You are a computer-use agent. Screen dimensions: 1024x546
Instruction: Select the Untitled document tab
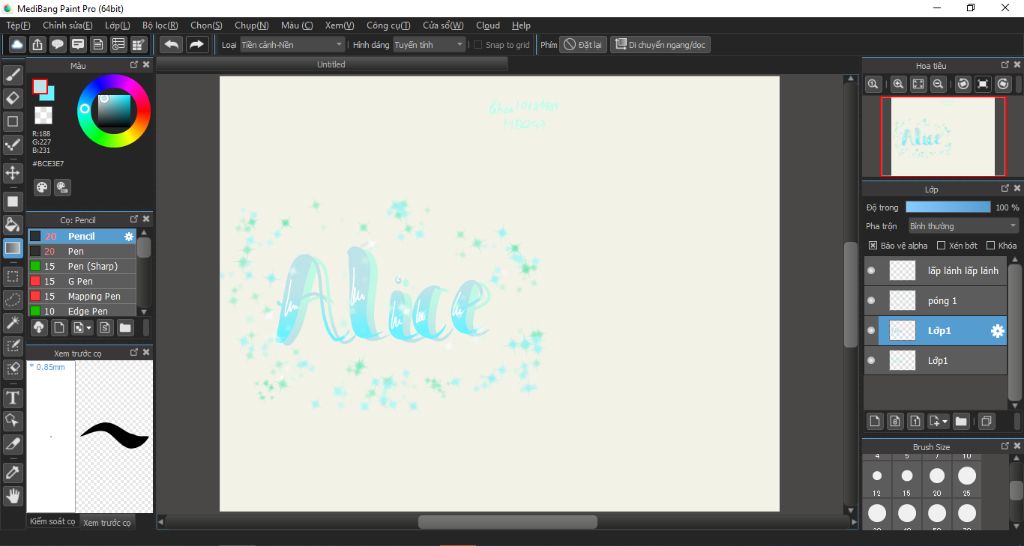click(331, 65)
